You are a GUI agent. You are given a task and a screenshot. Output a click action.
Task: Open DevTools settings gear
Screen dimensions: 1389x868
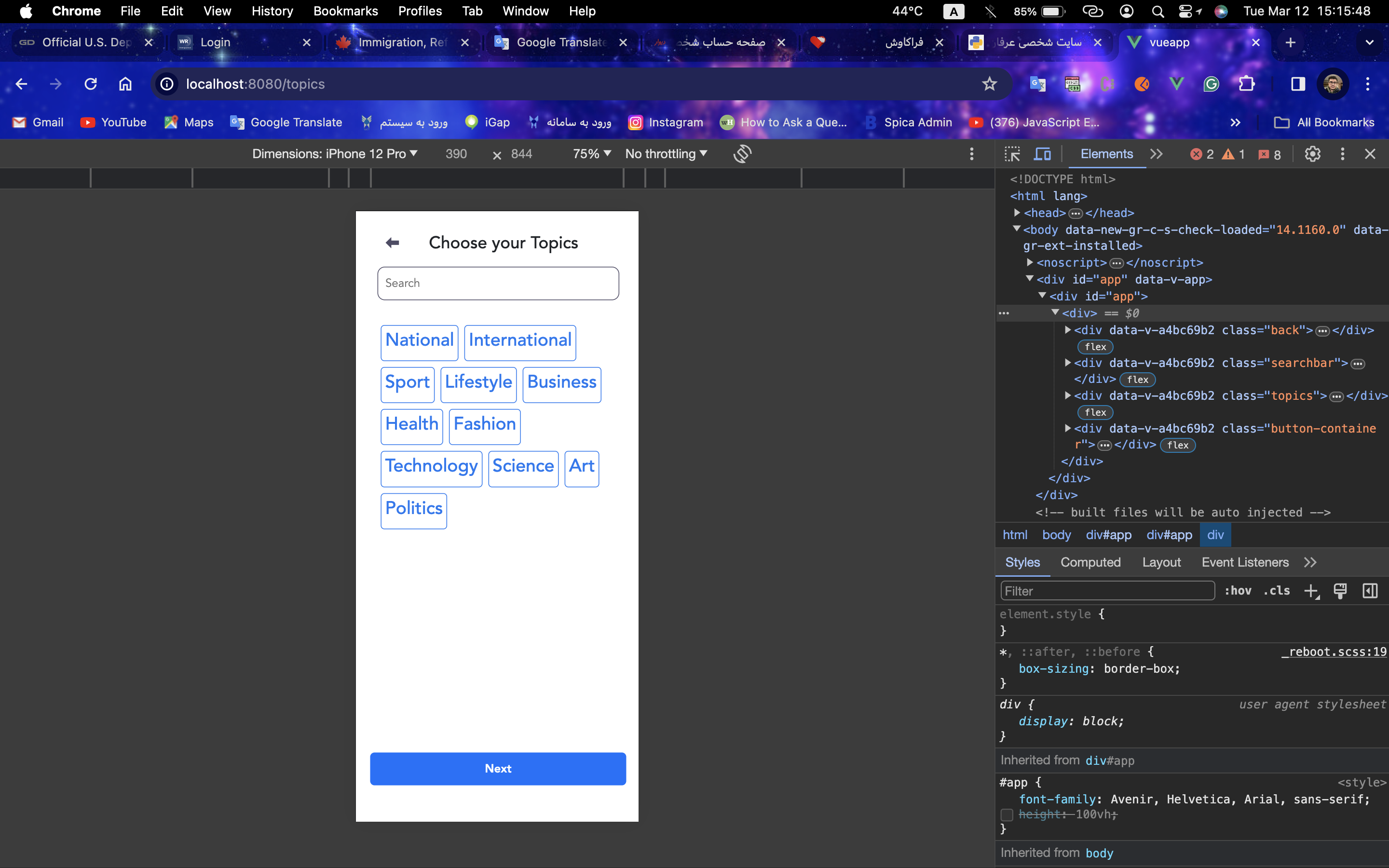(x=1312, y=154)
